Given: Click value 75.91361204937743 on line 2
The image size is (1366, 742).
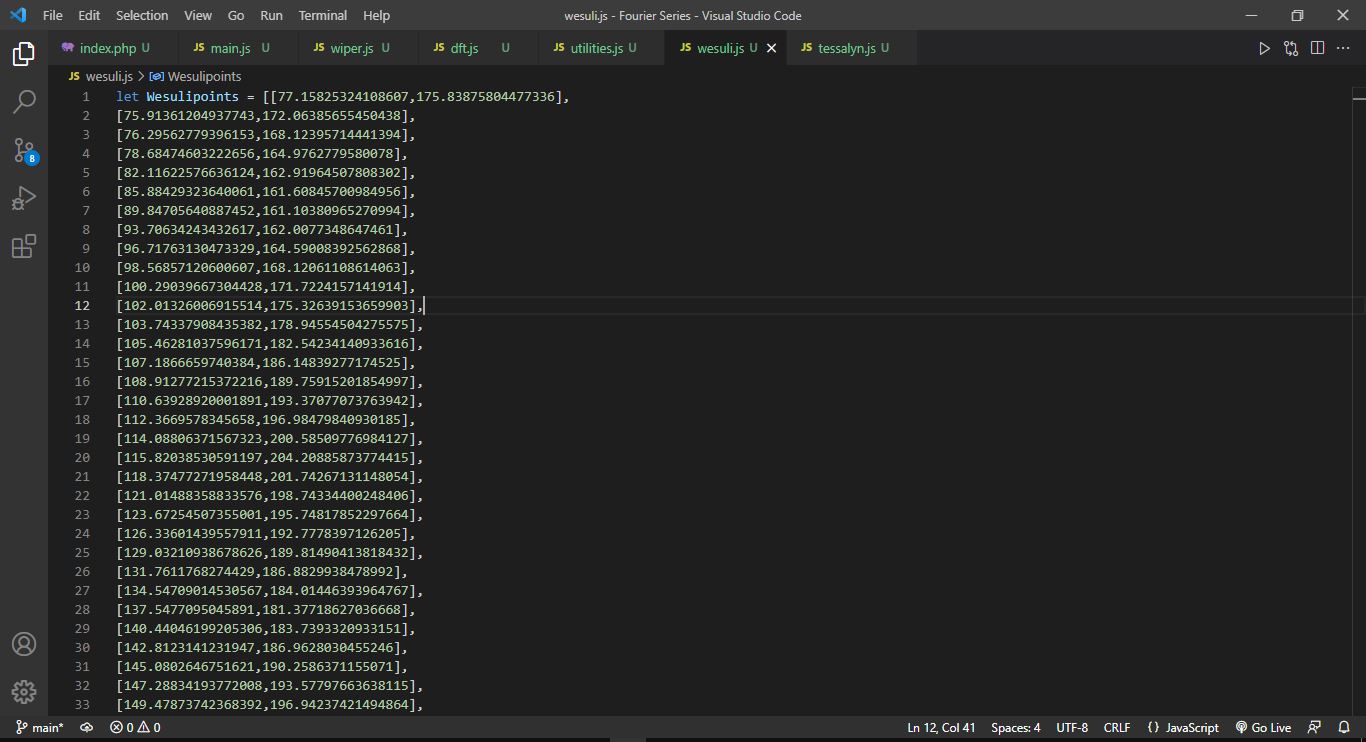Looking at the screenshot, I should pos(189,116).
